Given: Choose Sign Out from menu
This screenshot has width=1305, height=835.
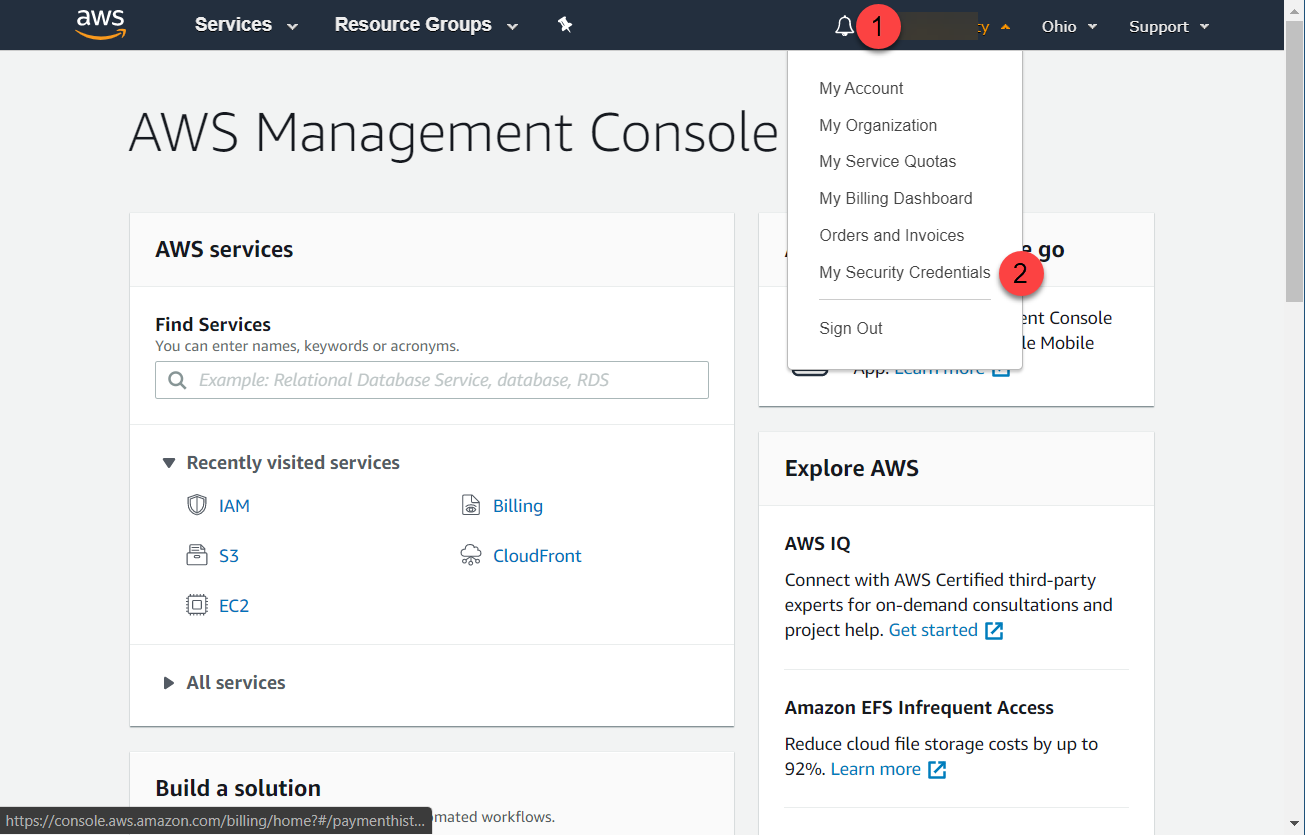Looking at the screenshot, I should (851, 328).
